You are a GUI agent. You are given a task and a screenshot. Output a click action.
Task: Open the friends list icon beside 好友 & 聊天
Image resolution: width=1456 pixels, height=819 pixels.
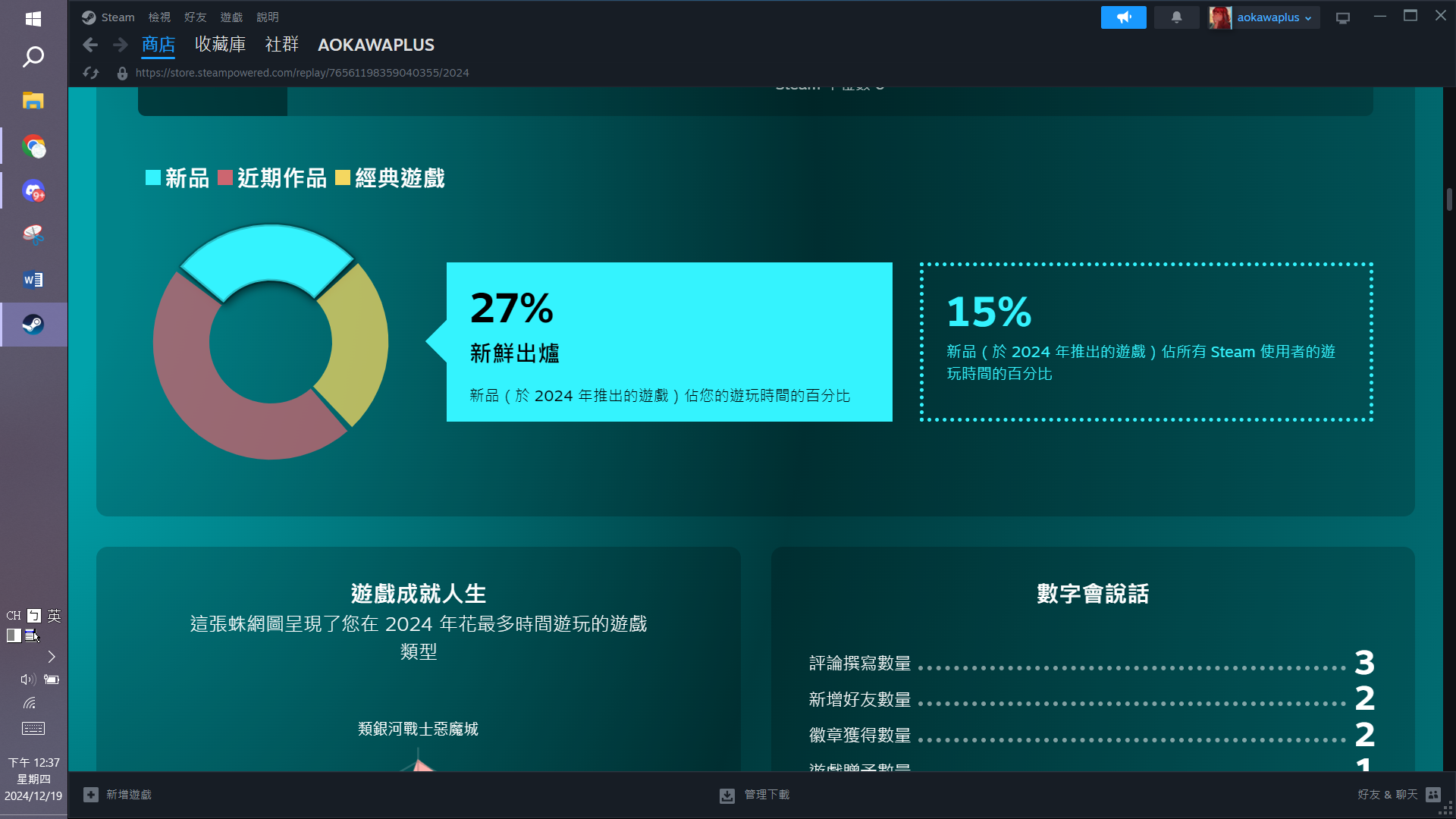[x=1433, y=795]
